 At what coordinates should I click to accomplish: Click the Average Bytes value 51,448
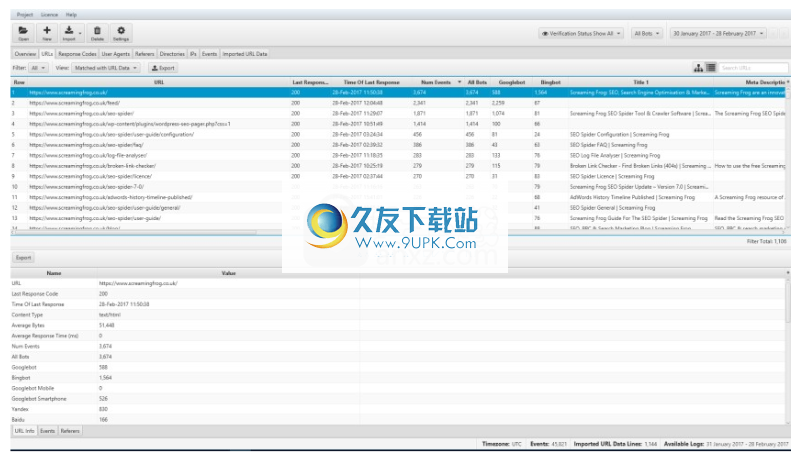106,325
